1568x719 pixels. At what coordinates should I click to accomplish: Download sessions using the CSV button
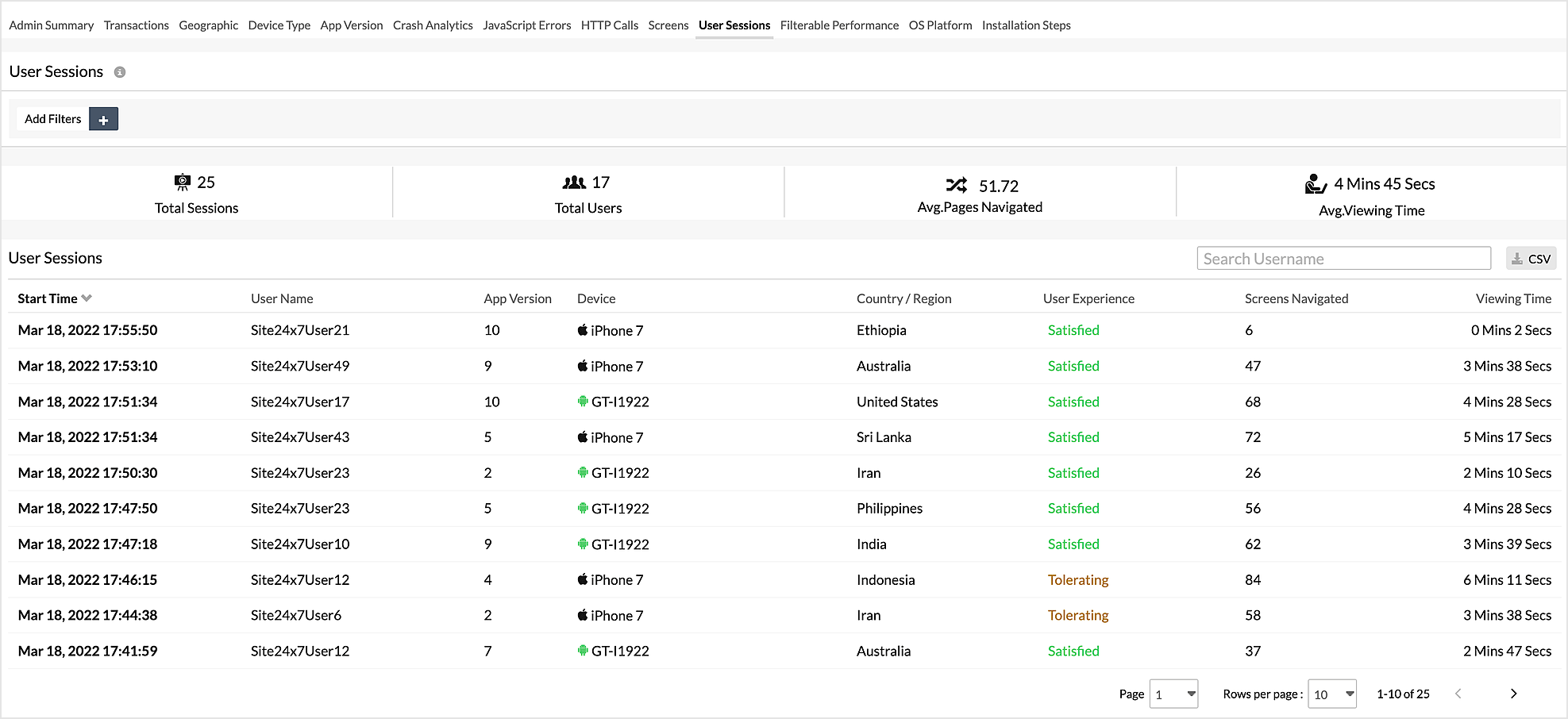click(1531, 259)
